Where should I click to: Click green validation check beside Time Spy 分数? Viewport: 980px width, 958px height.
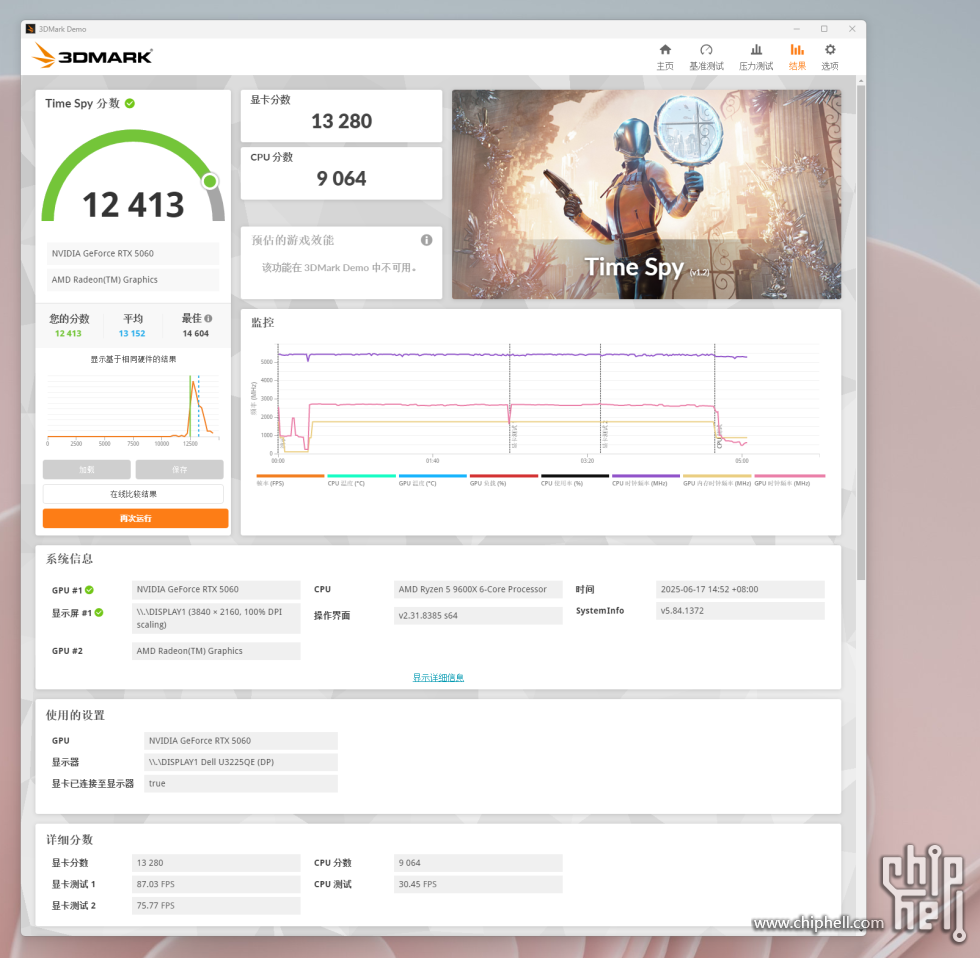[x=129, y=103]
